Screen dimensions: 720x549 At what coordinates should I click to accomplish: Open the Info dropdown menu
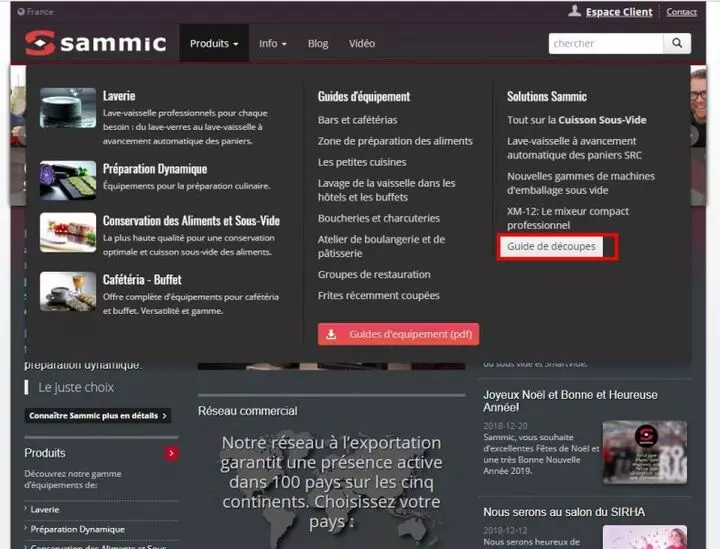(x=272, y=43)
